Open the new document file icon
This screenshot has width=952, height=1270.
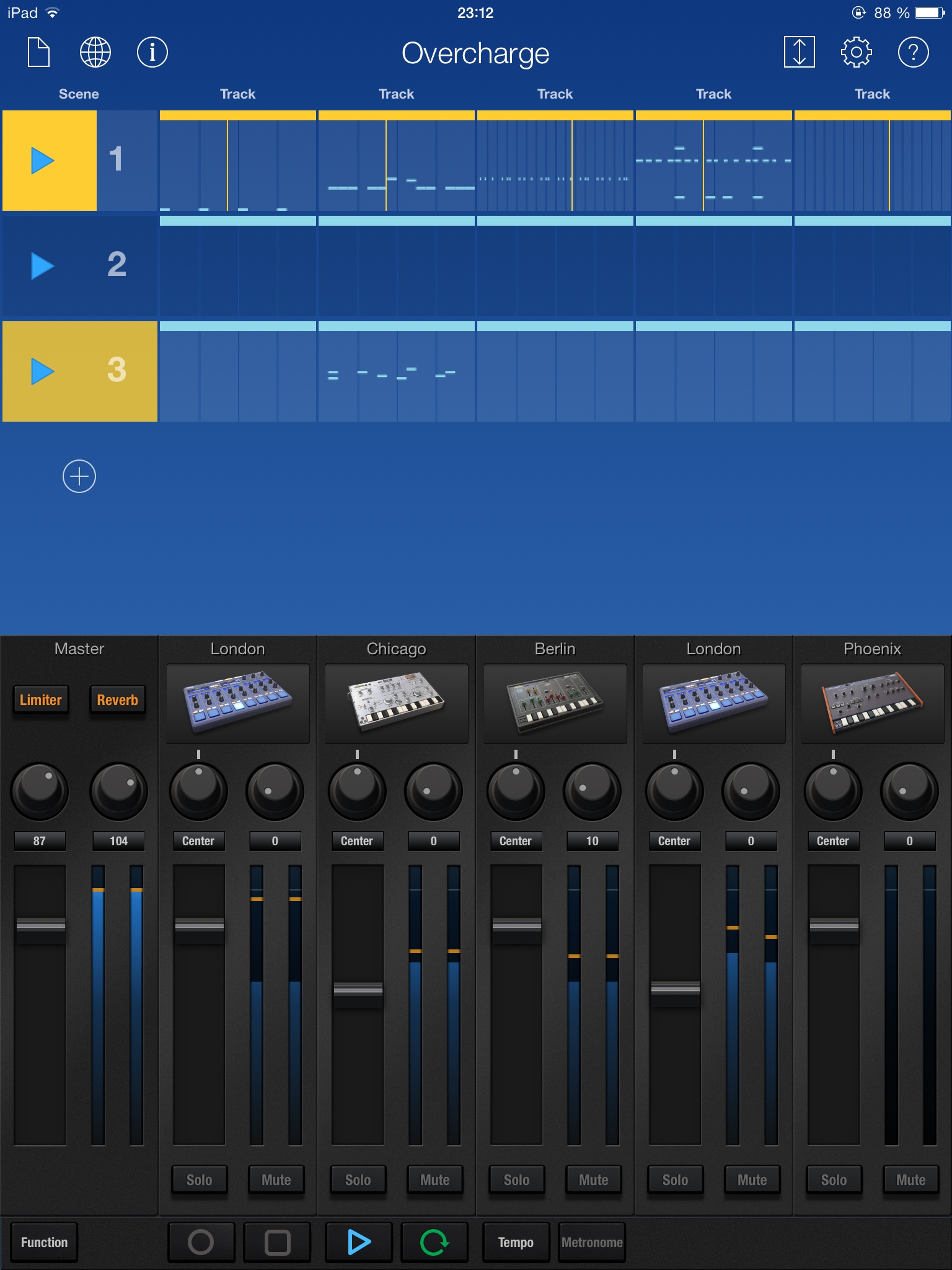coord(38,52)
